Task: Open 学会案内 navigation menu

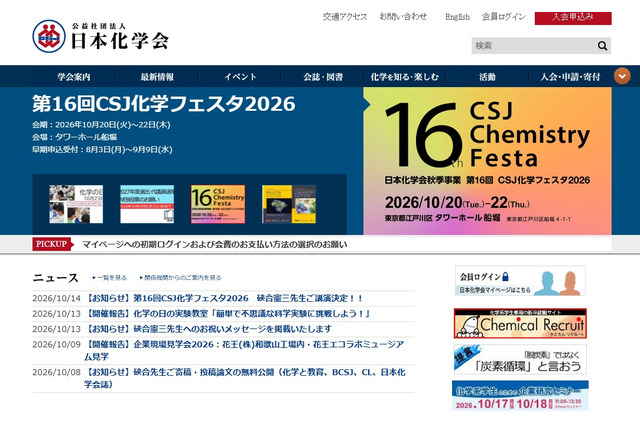Action: click(x=73, y=77)
